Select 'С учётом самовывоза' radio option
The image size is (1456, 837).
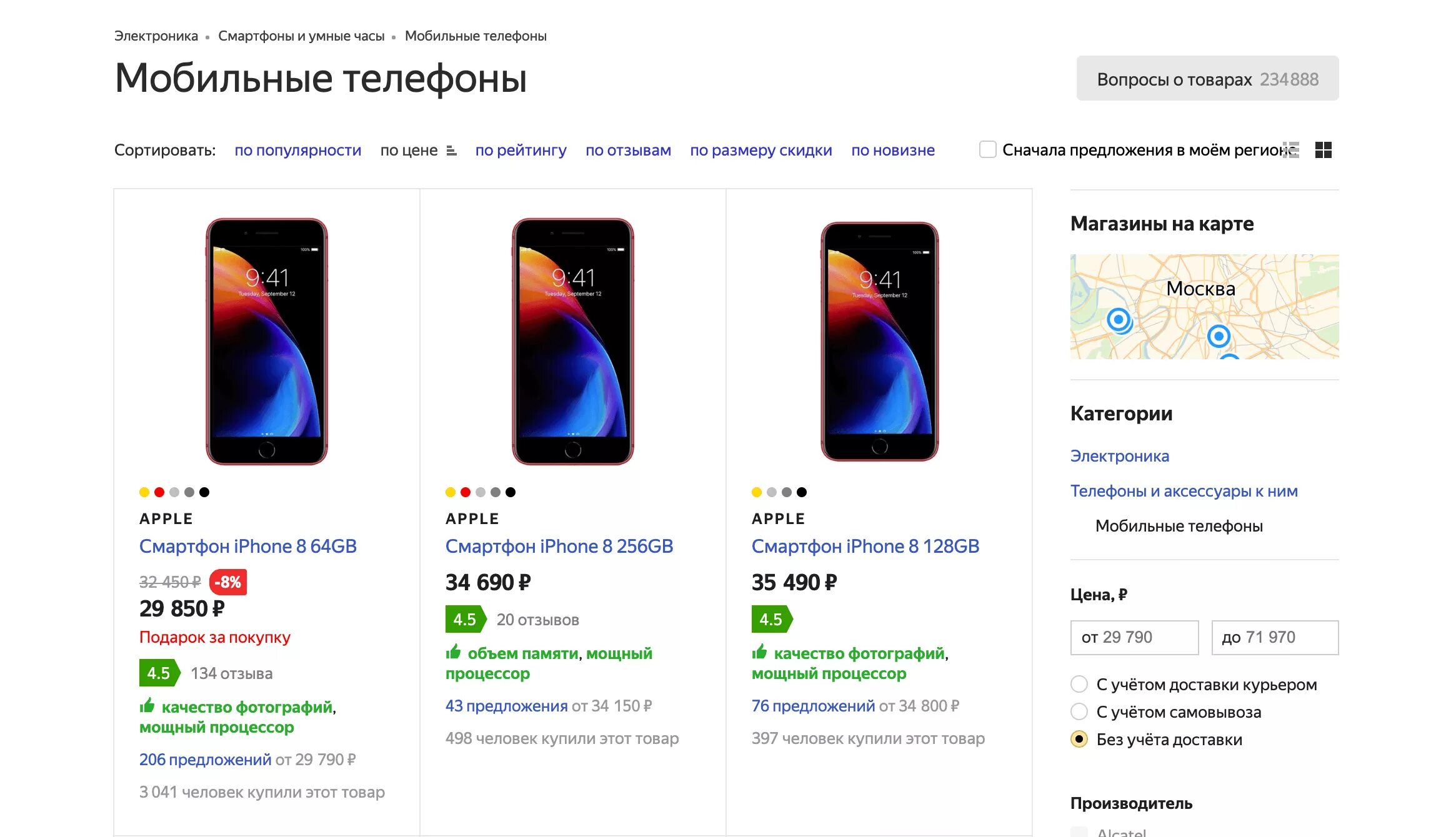tap(1079, 712)
